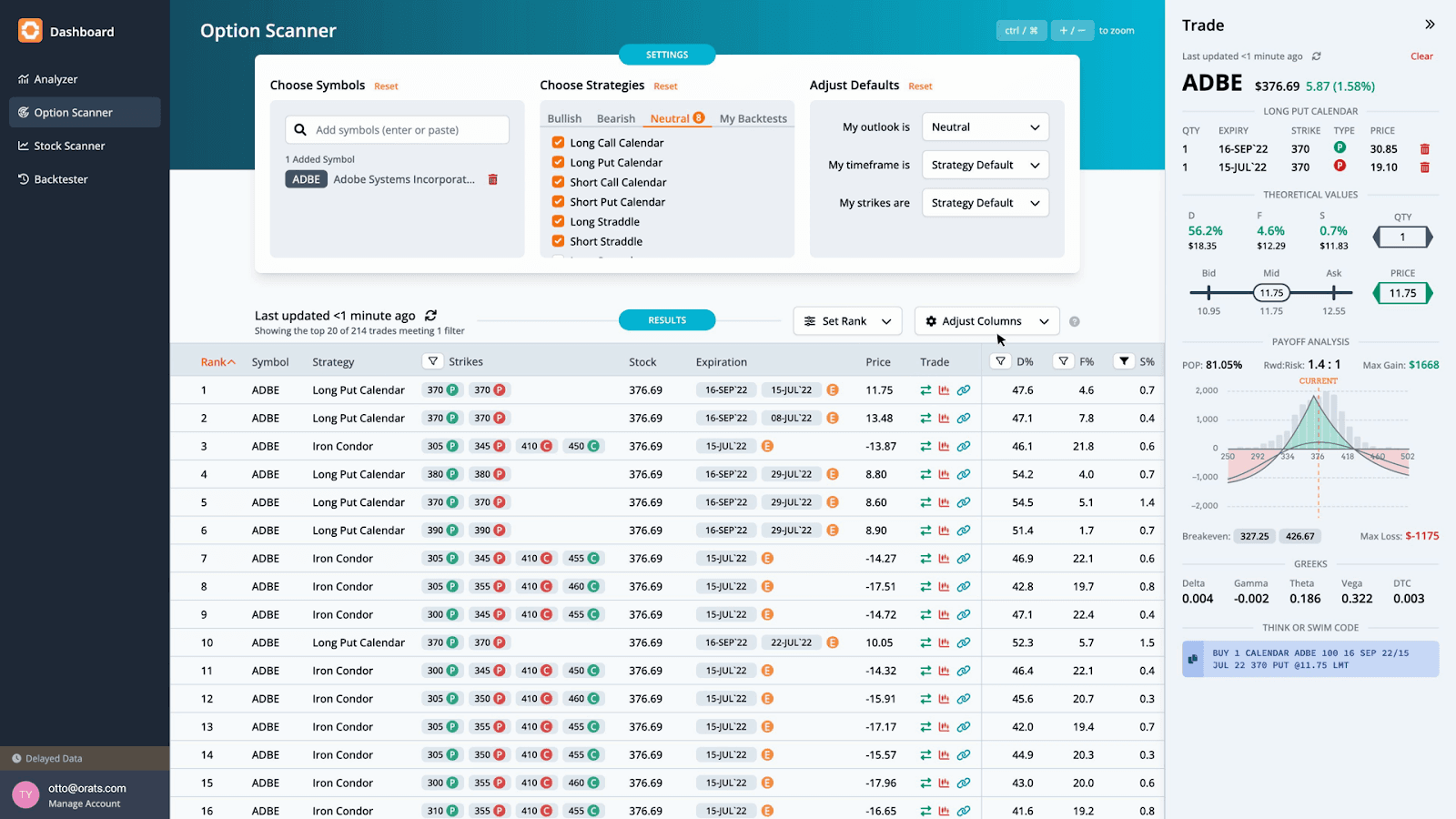Remove the 15-JUL'22 leg from the trade
The width and height of the screenshot is (1456, 819).
[1425, 167]
